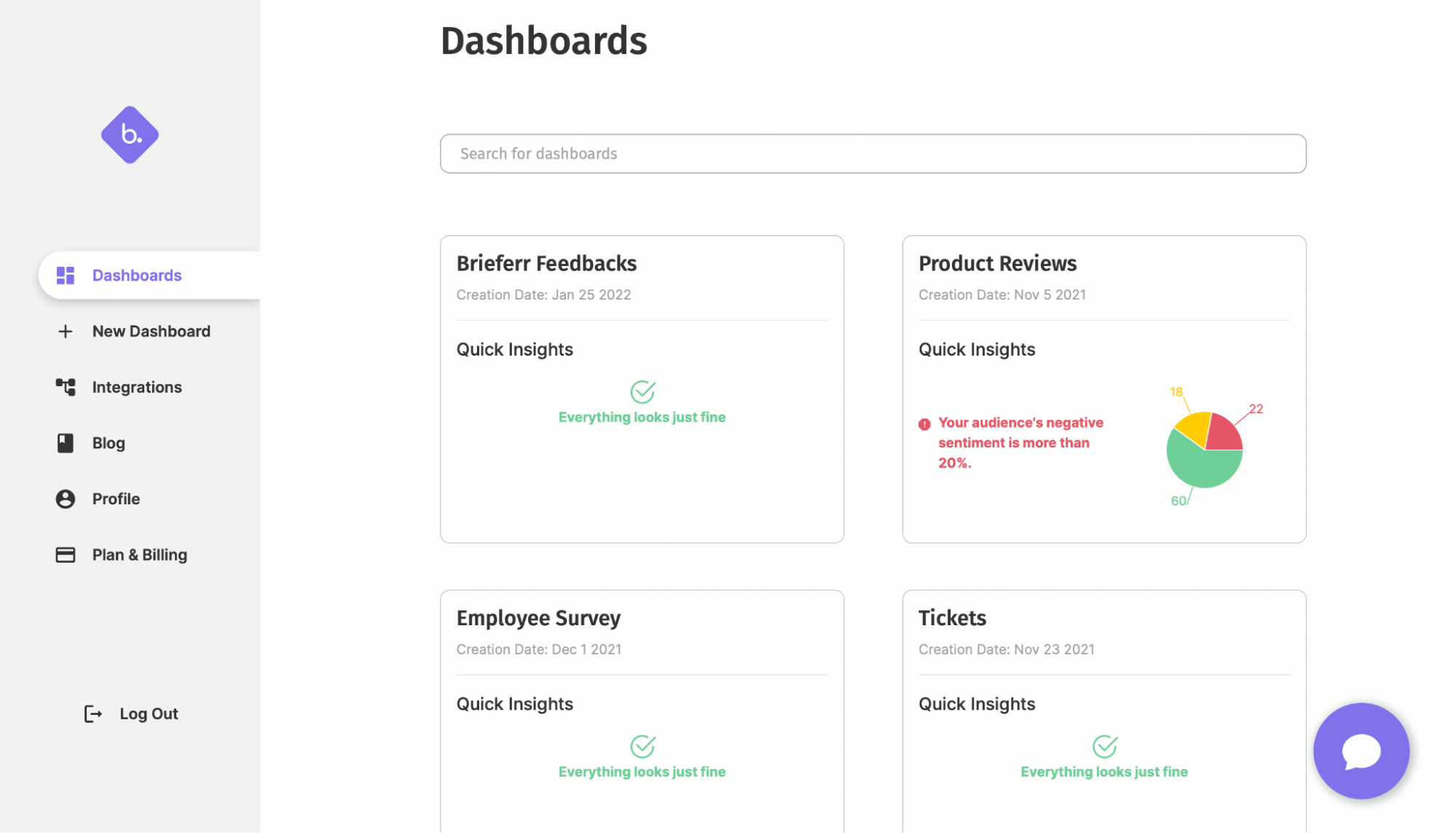Click the green checkmark in Tickets card
Image resolution: width=1456 pixels, height=833 pixels.
click(x=1105, y=746)
